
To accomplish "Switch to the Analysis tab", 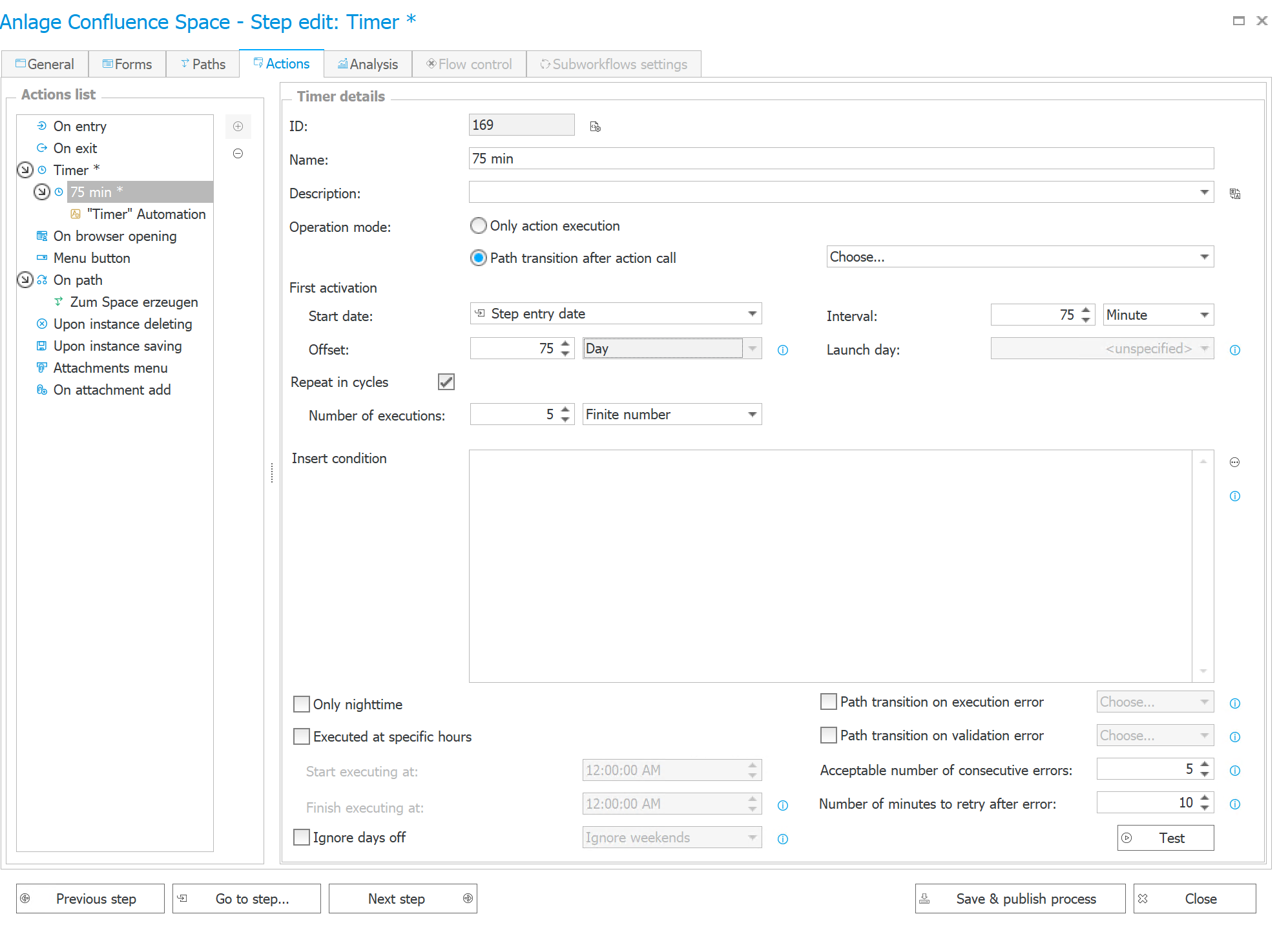I will (x=368, y=64).
